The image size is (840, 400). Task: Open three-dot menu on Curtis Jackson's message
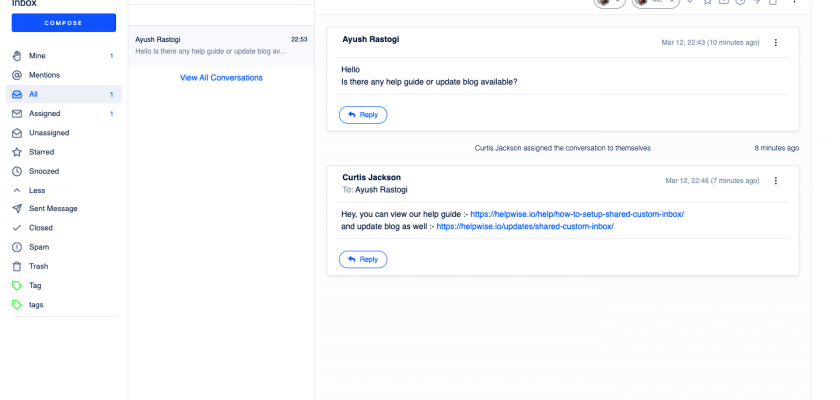click(x=776, y=181)
